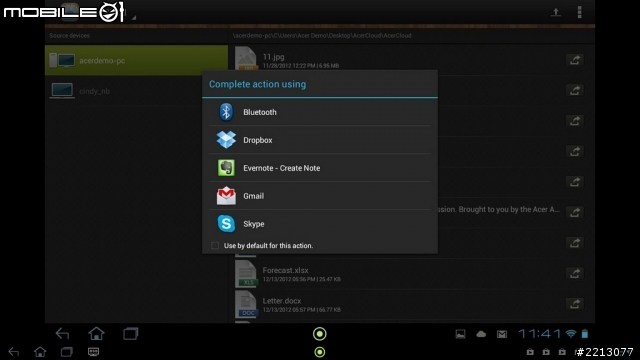
Task: Open the Gmail notification in status bar
Action: click(502, 334)
